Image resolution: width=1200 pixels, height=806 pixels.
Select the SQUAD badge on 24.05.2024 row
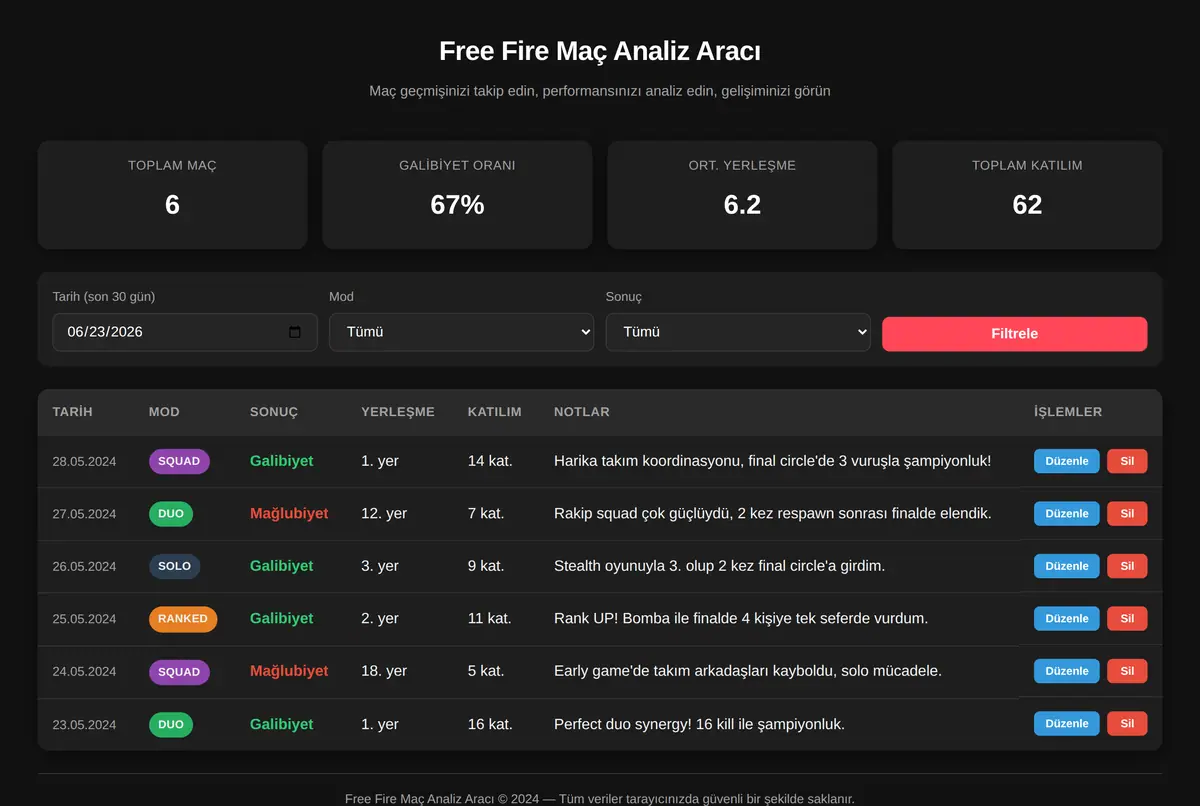tap(179, 671)
